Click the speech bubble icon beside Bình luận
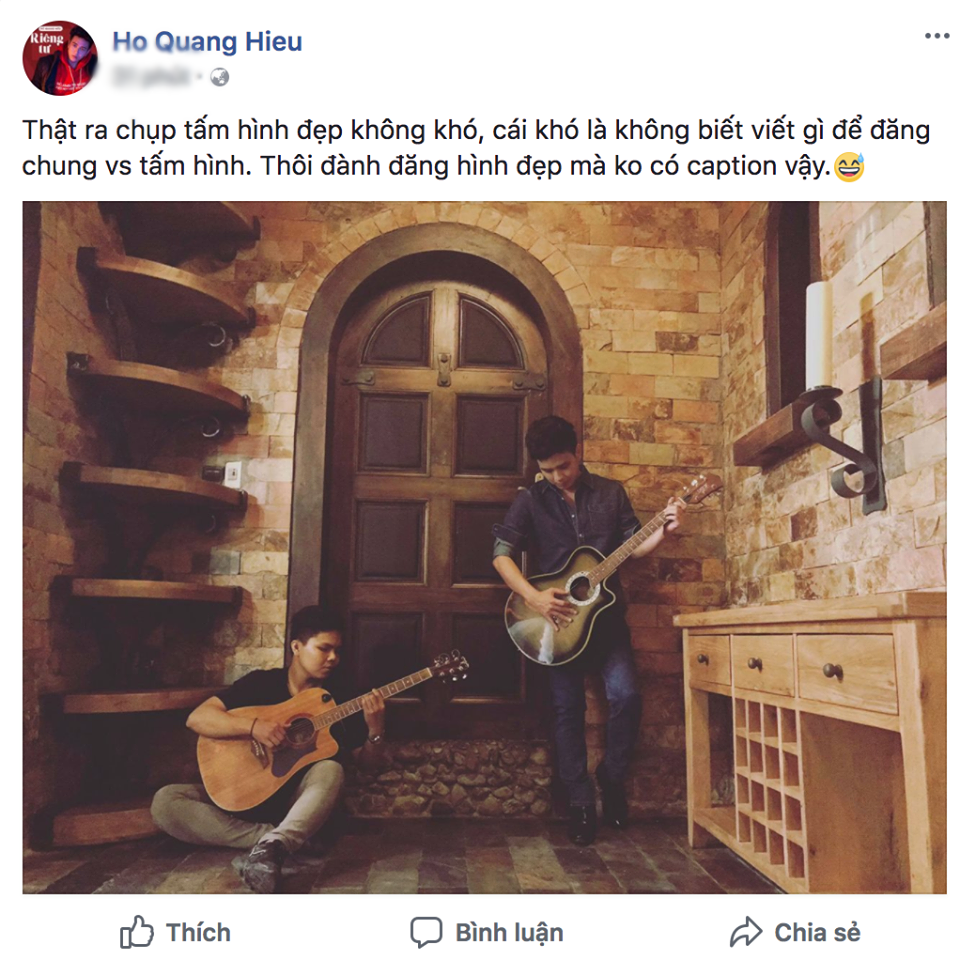The width and height of the screenshot is (960, 960). [x=428, y=932]
